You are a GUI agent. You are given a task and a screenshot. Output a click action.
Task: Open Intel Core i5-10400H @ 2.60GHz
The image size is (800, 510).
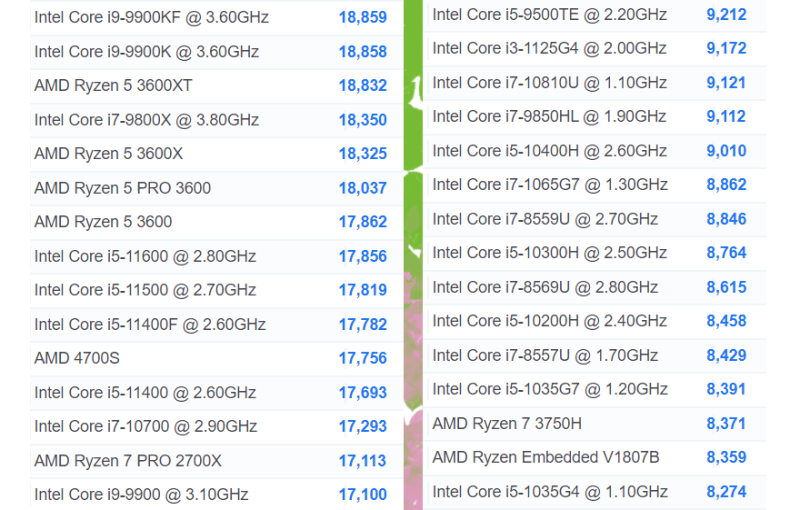[549, 151]
